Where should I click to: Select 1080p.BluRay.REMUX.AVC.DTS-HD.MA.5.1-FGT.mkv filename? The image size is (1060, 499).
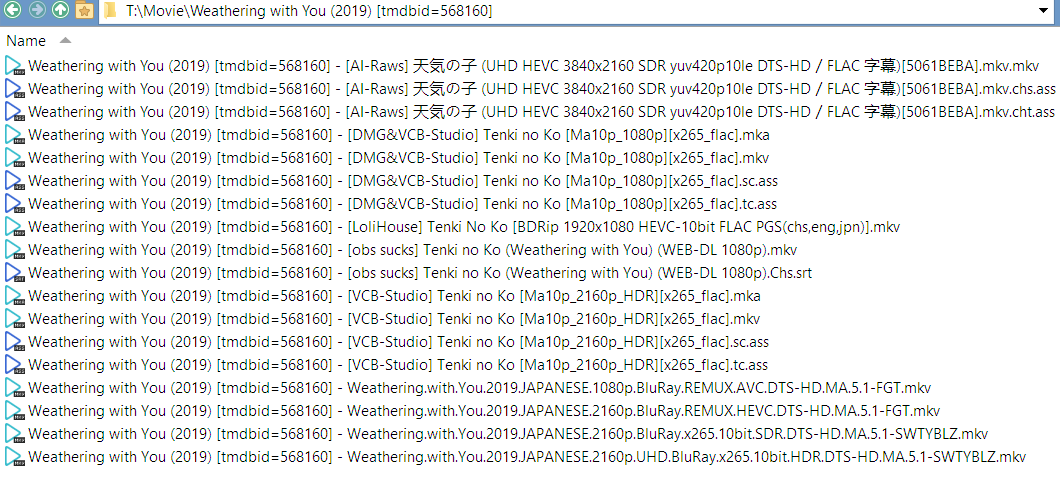coord(480,388)
